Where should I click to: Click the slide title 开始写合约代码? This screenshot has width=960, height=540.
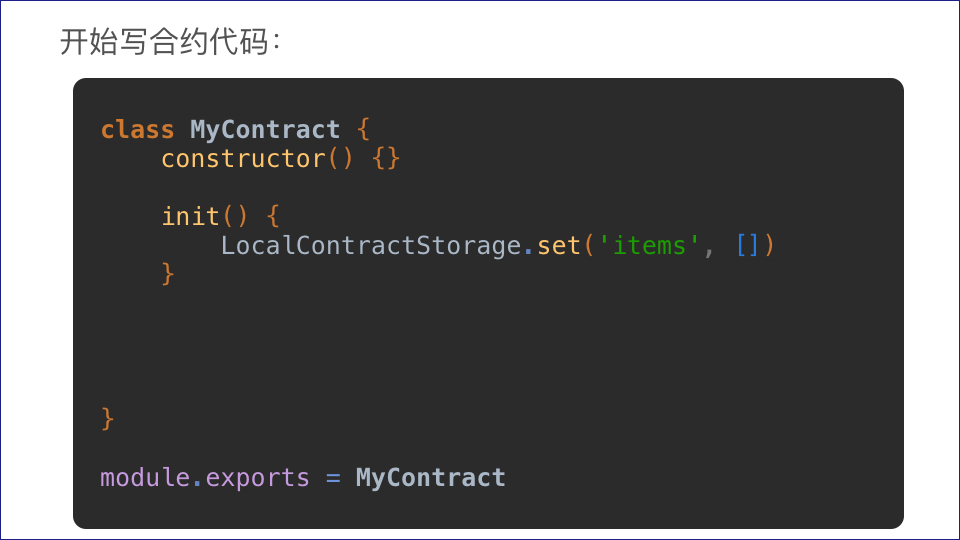171,42
